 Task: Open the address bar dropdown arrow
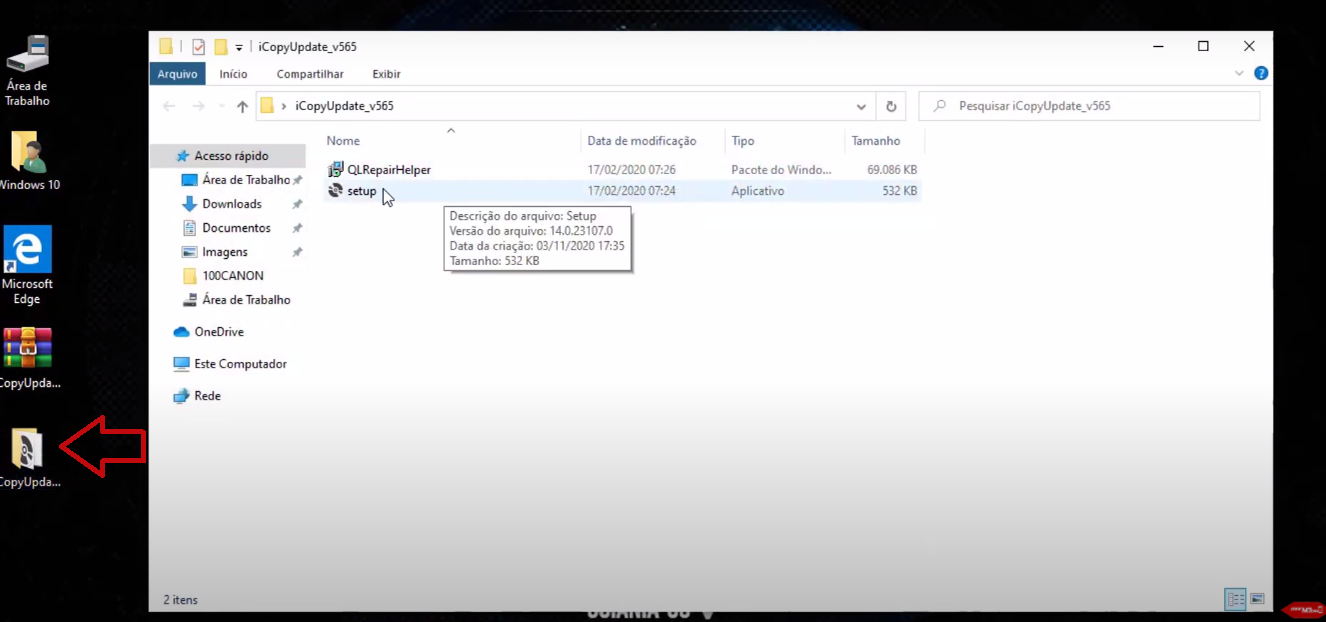860,106
